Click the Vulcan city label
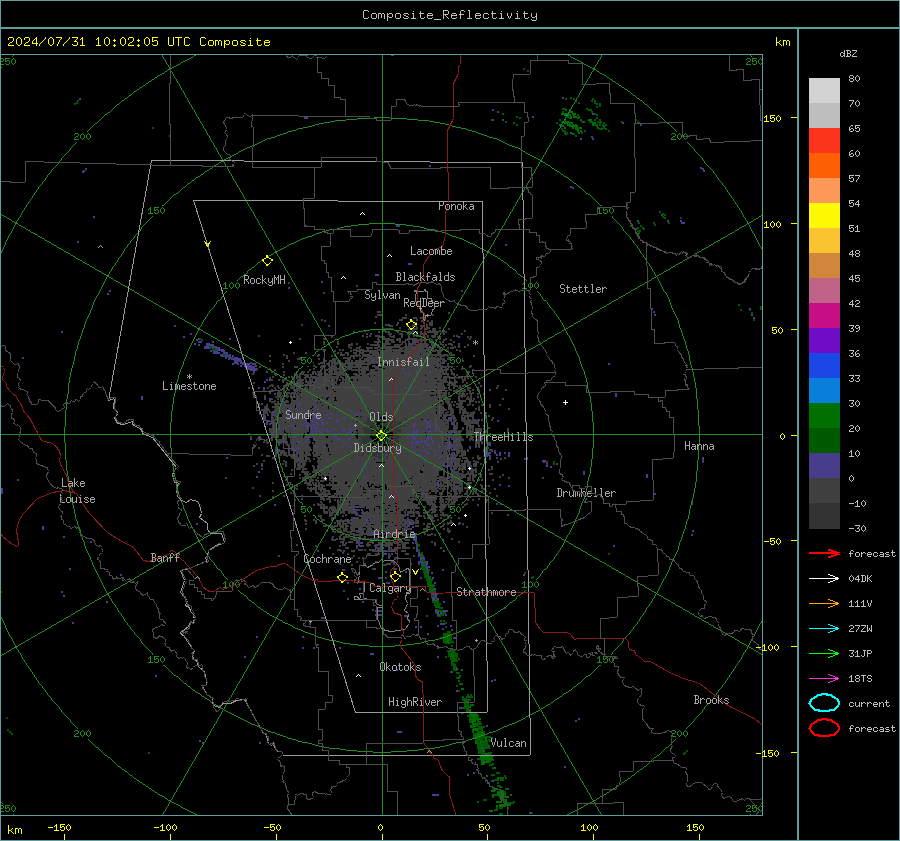 pyautogui.click(x=509, y=743)
